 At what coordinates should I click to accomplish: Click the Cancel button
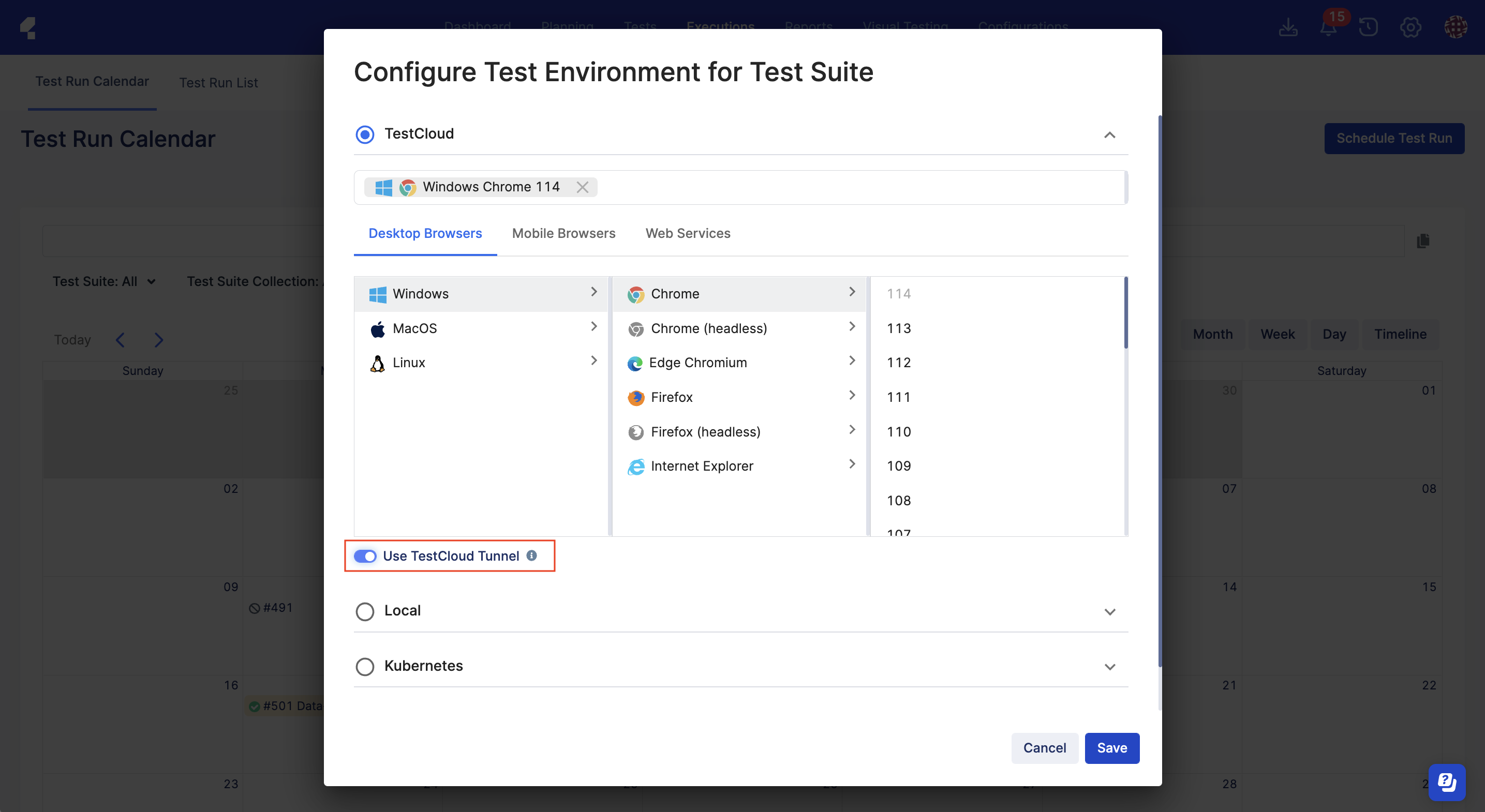point(1044,748)
